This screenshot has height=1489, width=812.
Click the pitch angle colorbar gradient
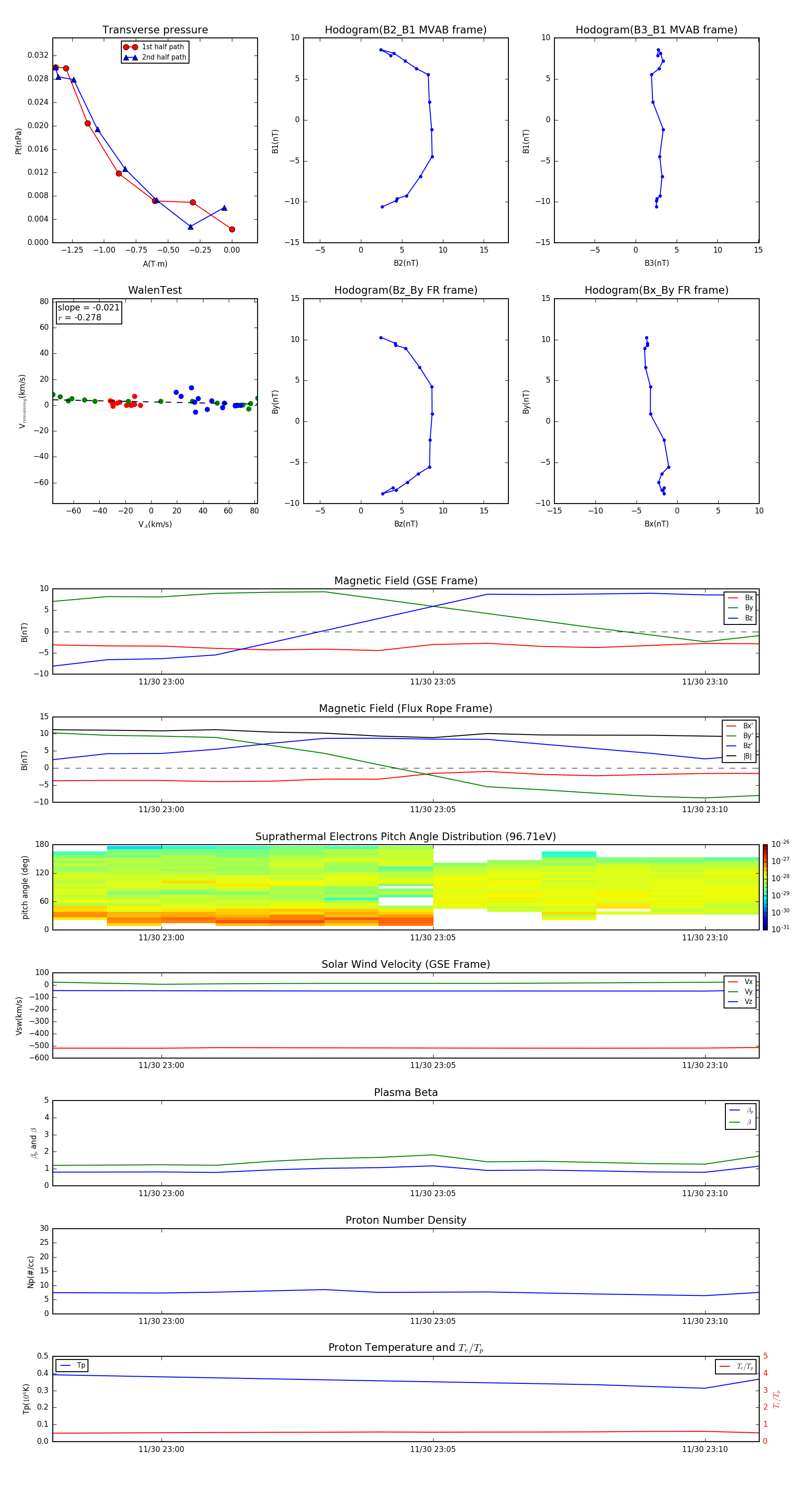[765, 887]
